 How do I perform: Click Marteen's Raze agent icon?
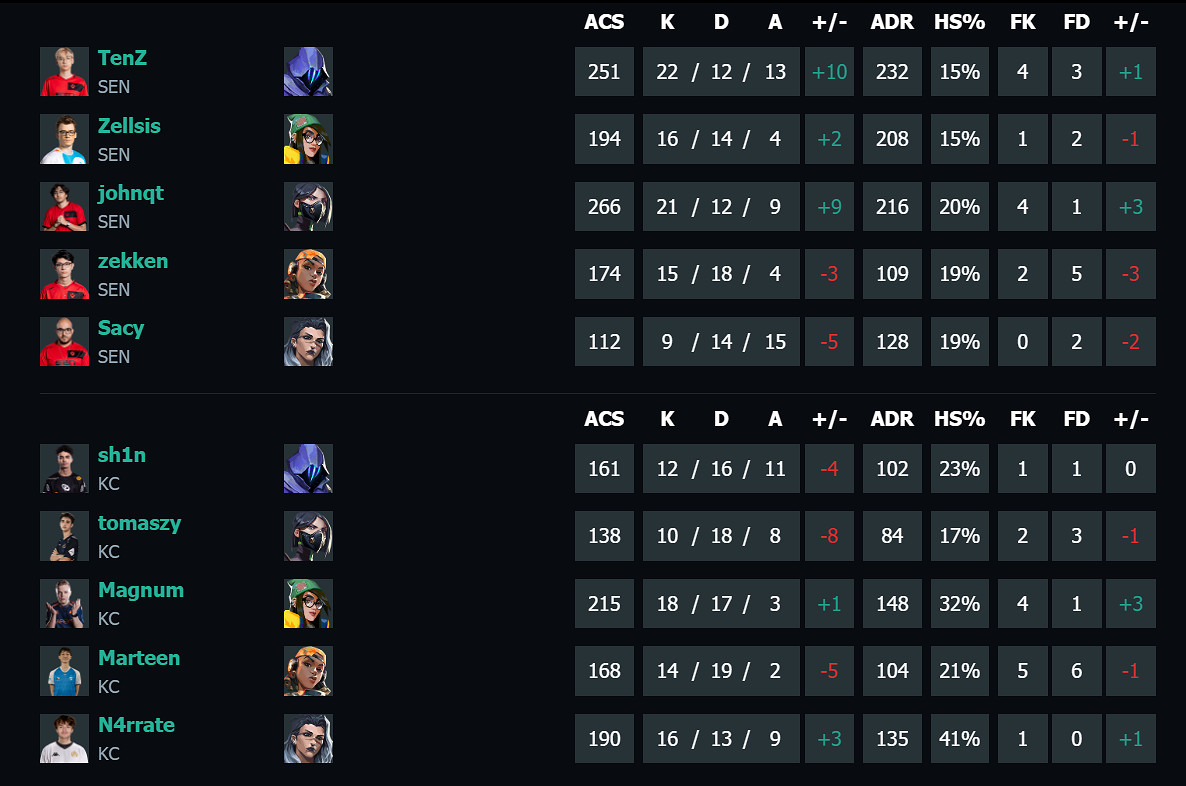[308, 671]
